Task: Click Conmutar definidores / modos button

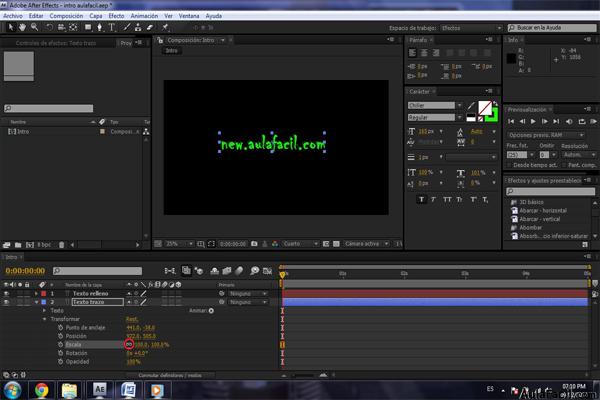Action: click(x=170, y=376)
